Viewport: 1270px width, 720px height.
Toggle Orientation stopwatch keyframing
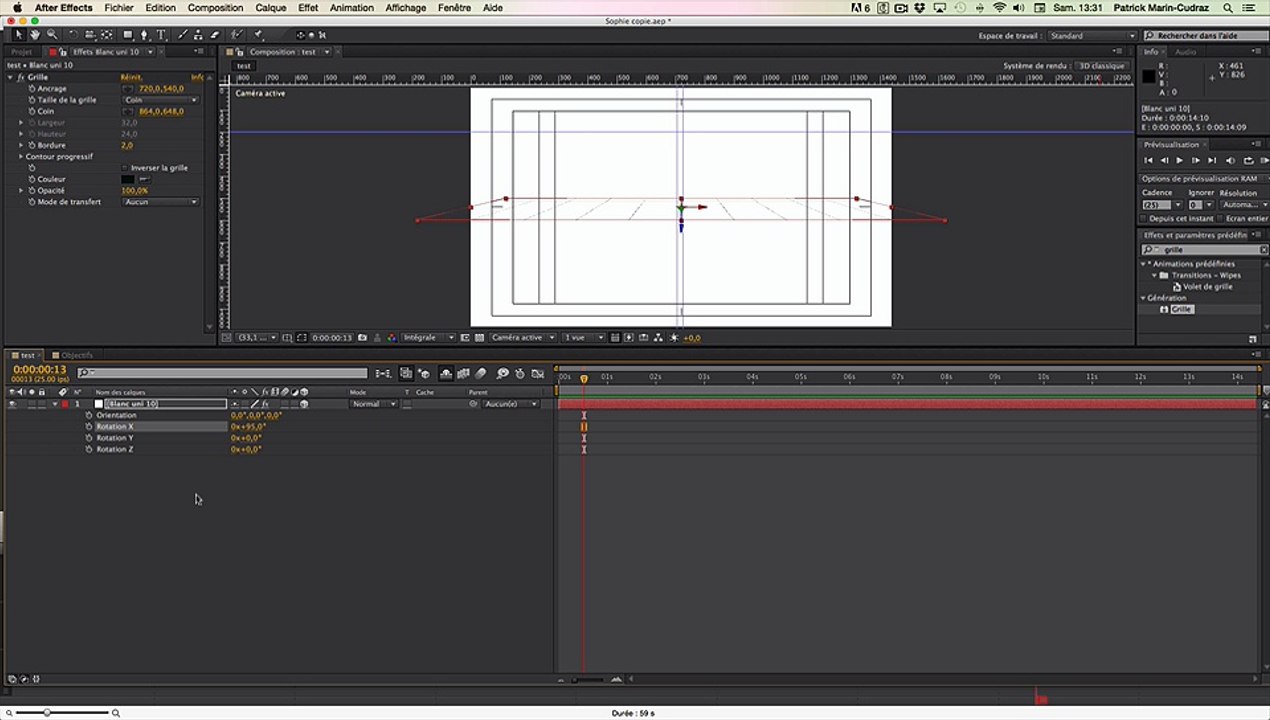pyautogui.click(x=89, y=415)
